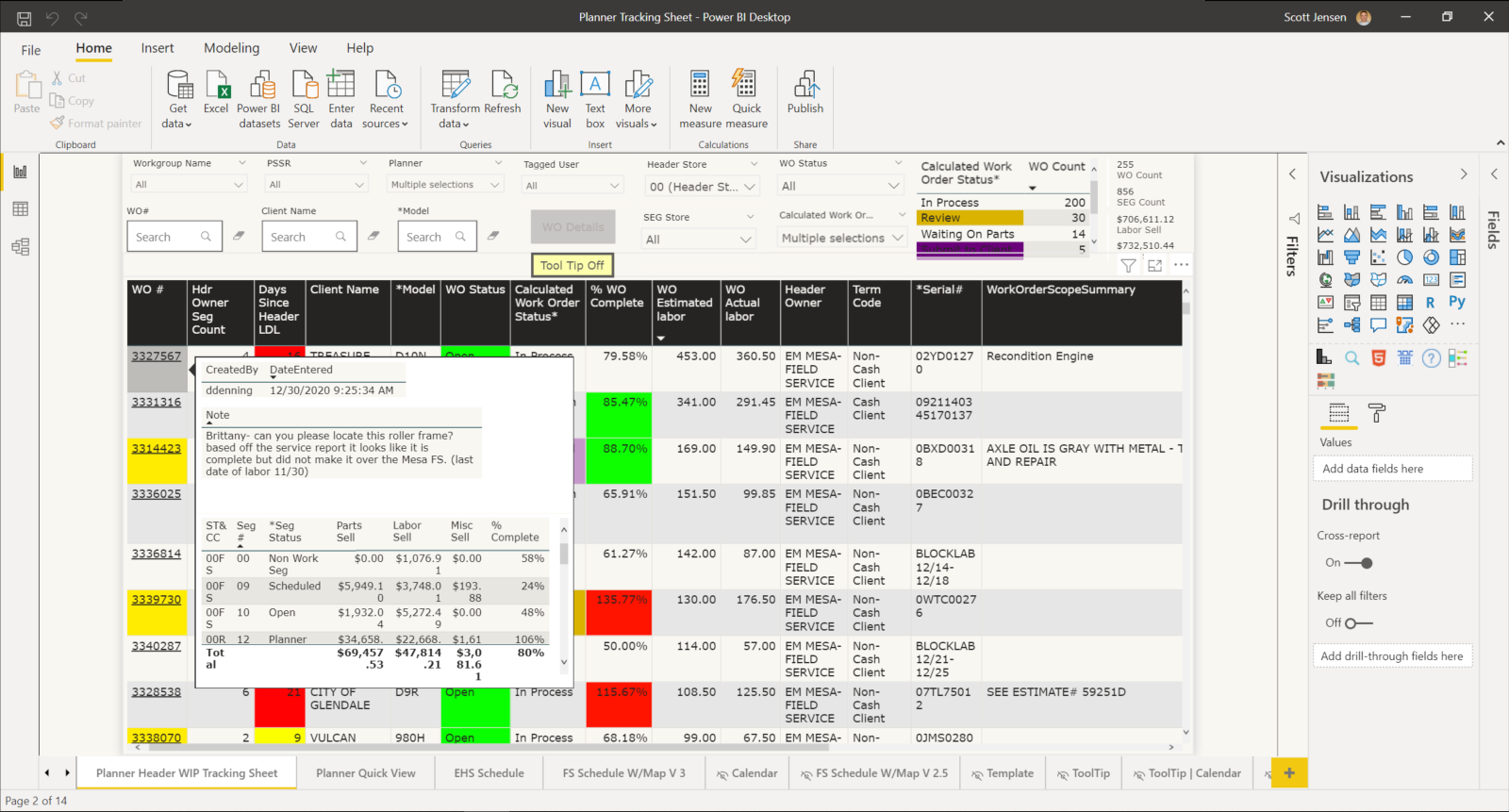Screen dimensions: 1509x812
Task: Switch to Model view in left sidebar
Action: click(x=20, y=247)
